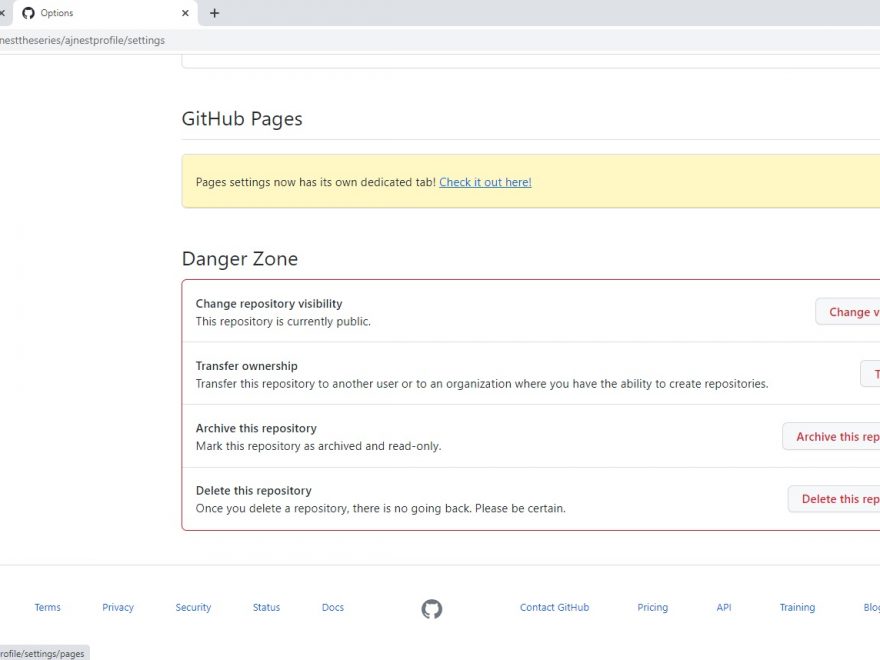Open the 'Check it out here!' Pages link
The width and height of the screenshot is (880, 660).
click(485, 182)
